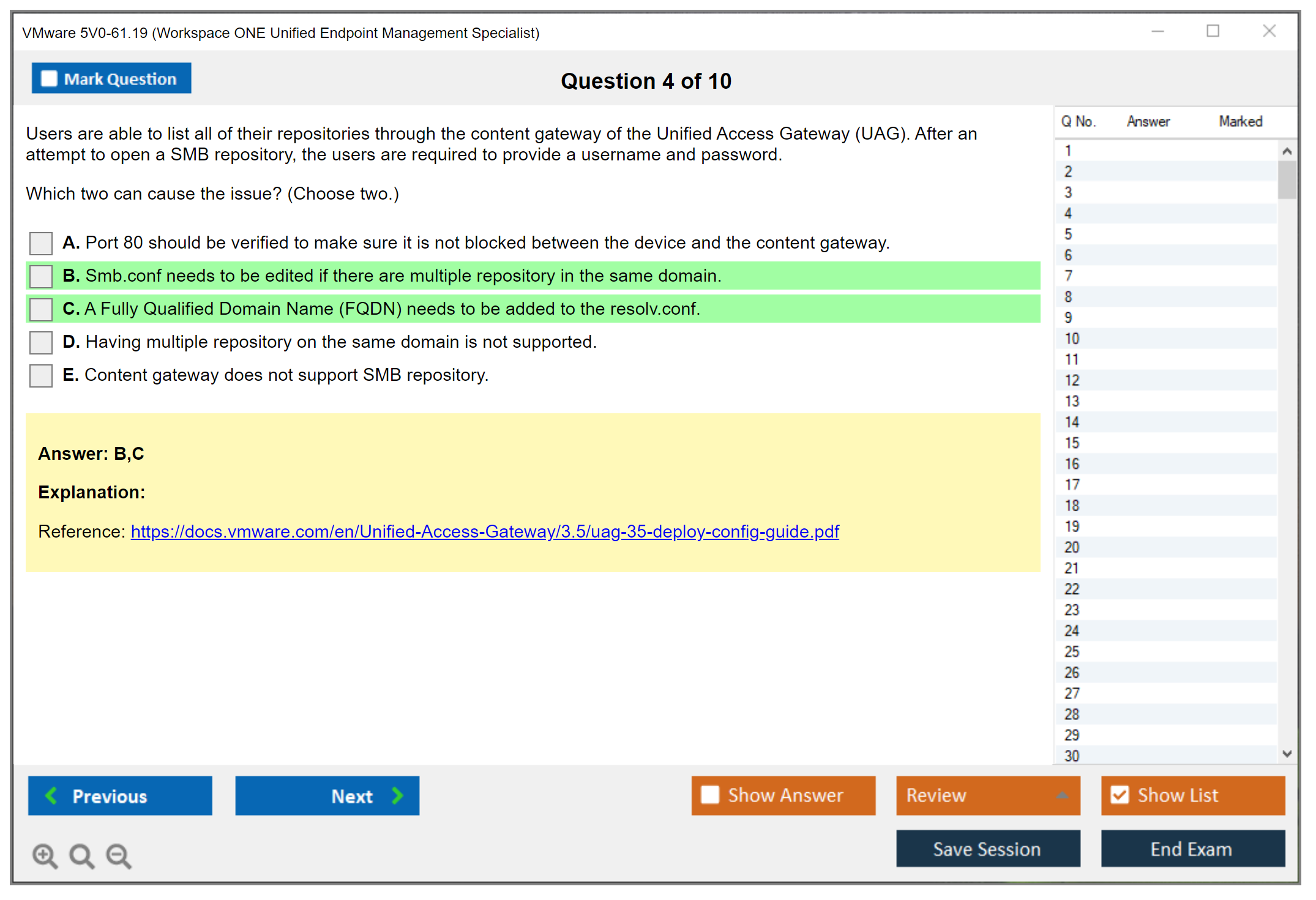1316x900 pixels.
Task: Jump to question 25 in the list
Action: point(1072,651)
